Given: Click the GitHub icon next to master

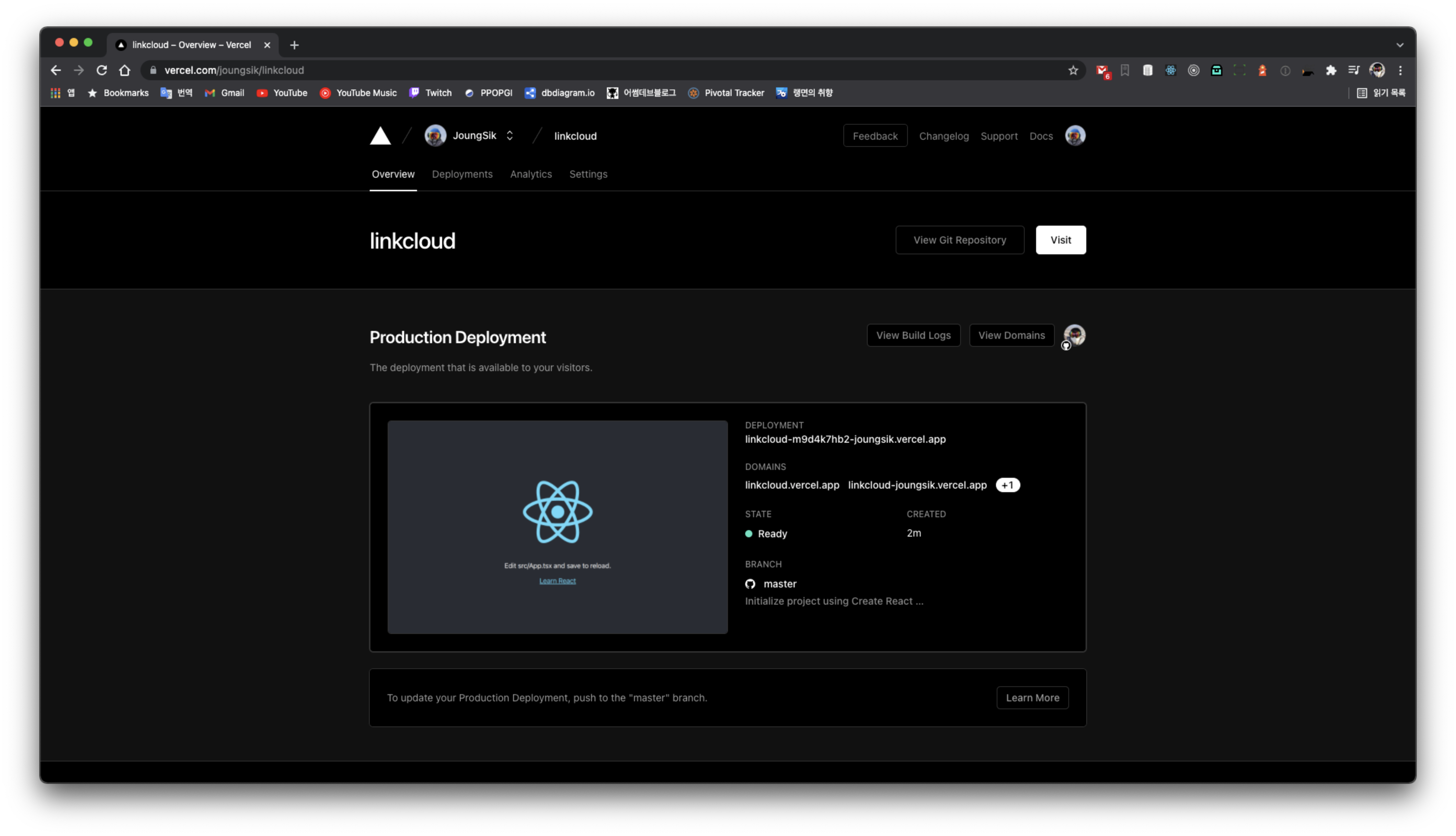Looking at the screenshot, I should [750, 584].
